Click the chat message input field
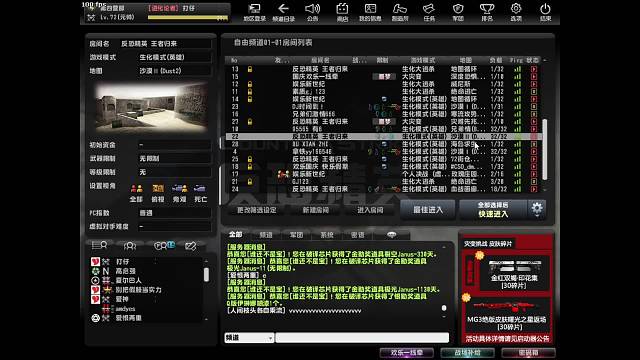Screen dimensions: 640x360 click(x=362, y=338)
